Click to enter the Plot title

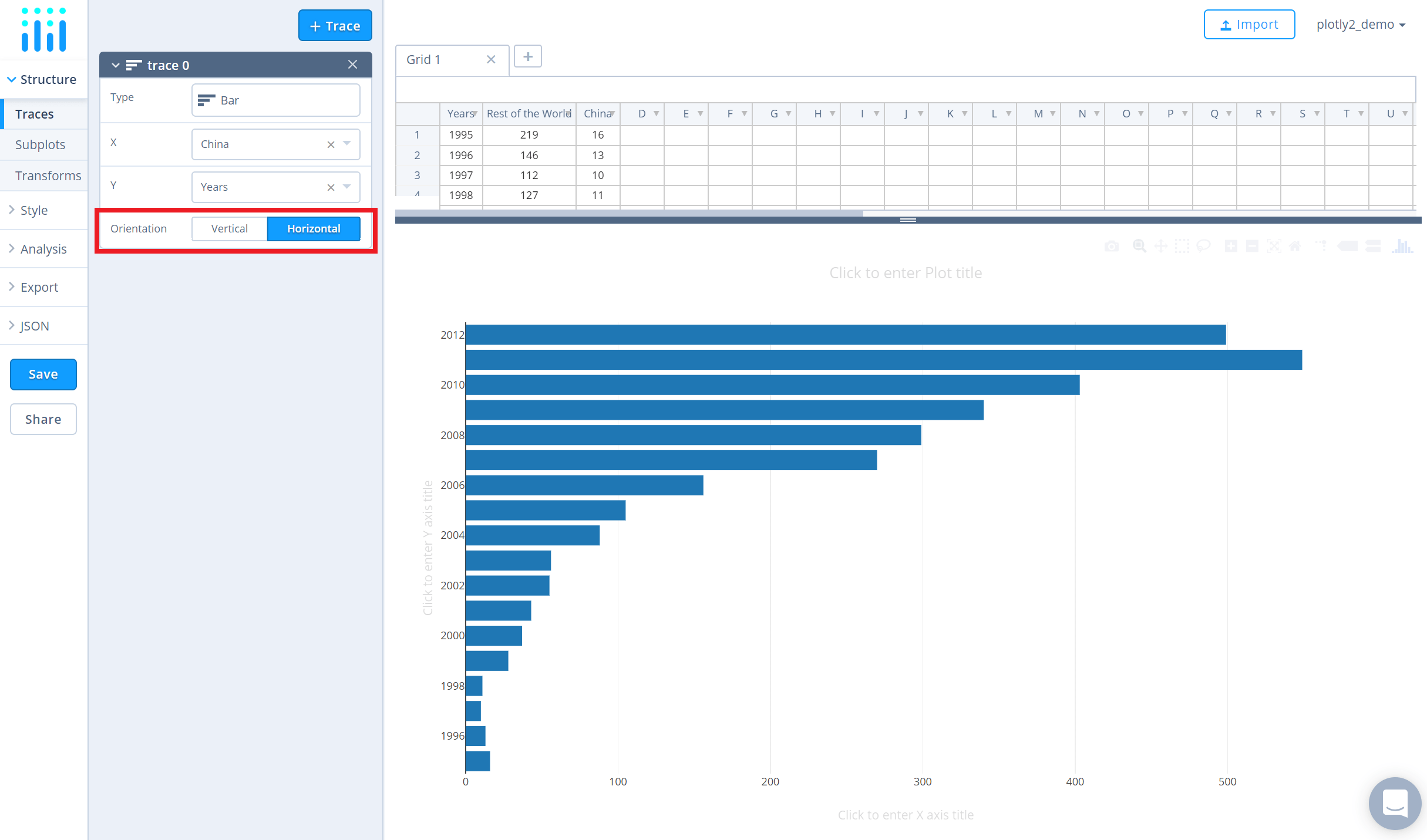click(906, 273)
